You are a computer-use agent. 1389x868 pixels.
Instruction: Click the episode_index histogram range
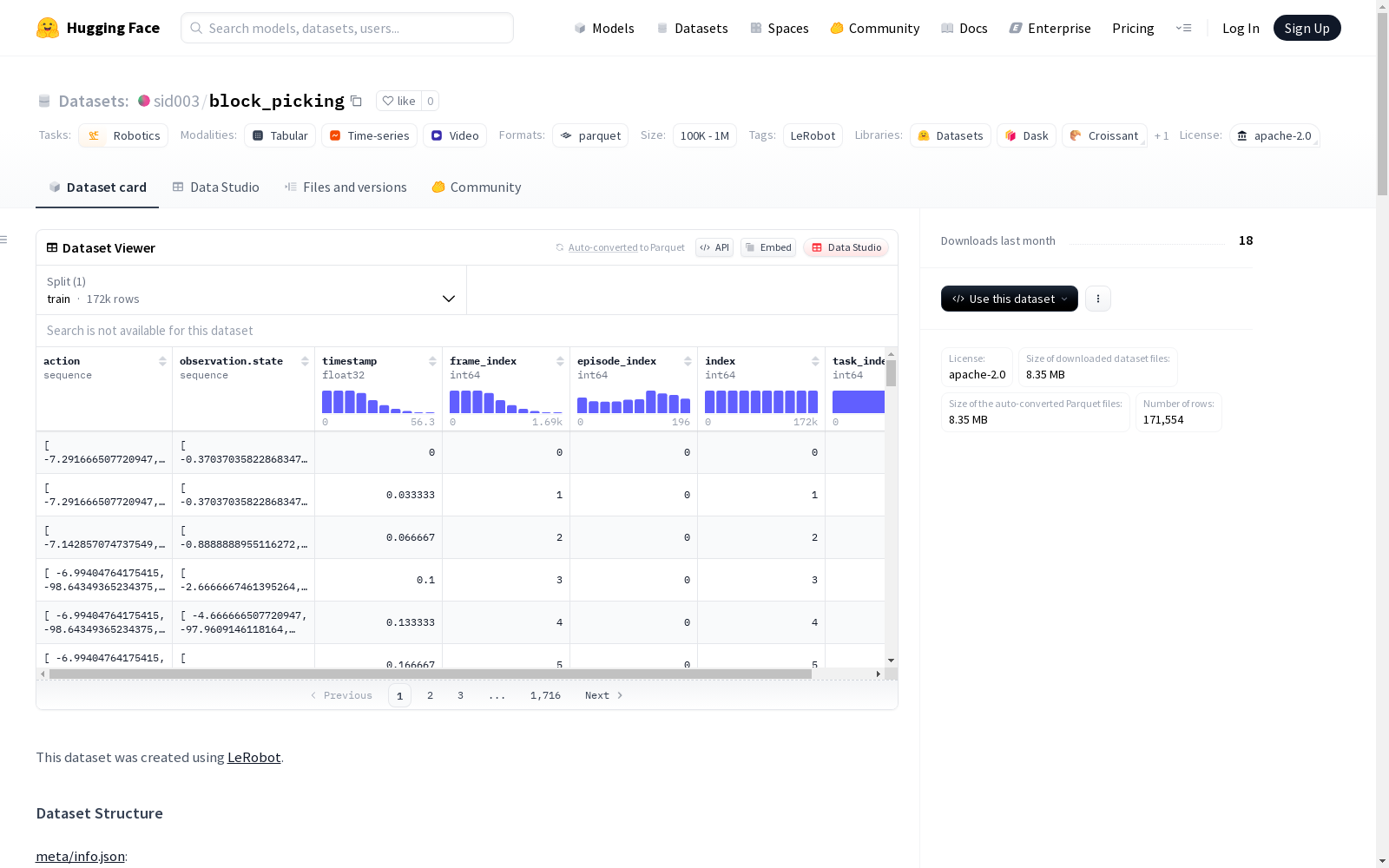[x=634, y=402]
